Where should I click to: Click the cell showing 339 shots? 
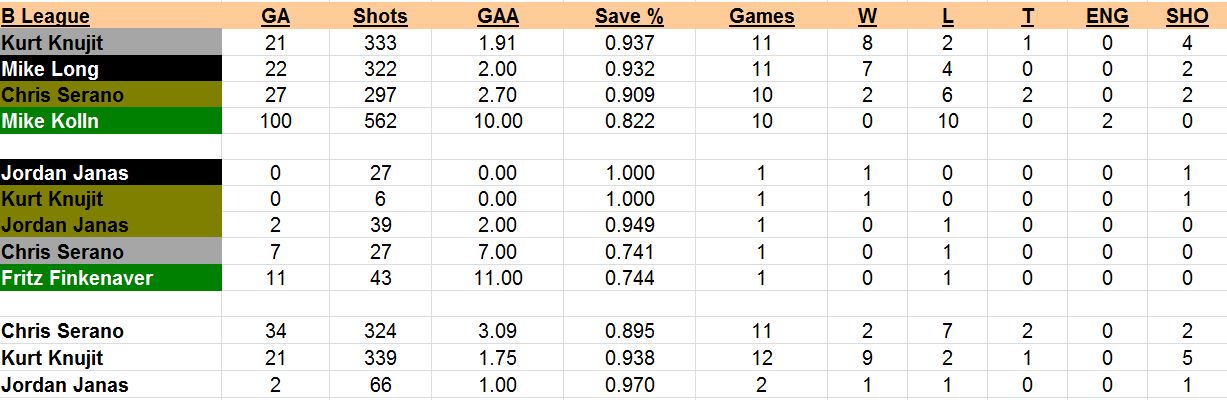tap(380, 358)
